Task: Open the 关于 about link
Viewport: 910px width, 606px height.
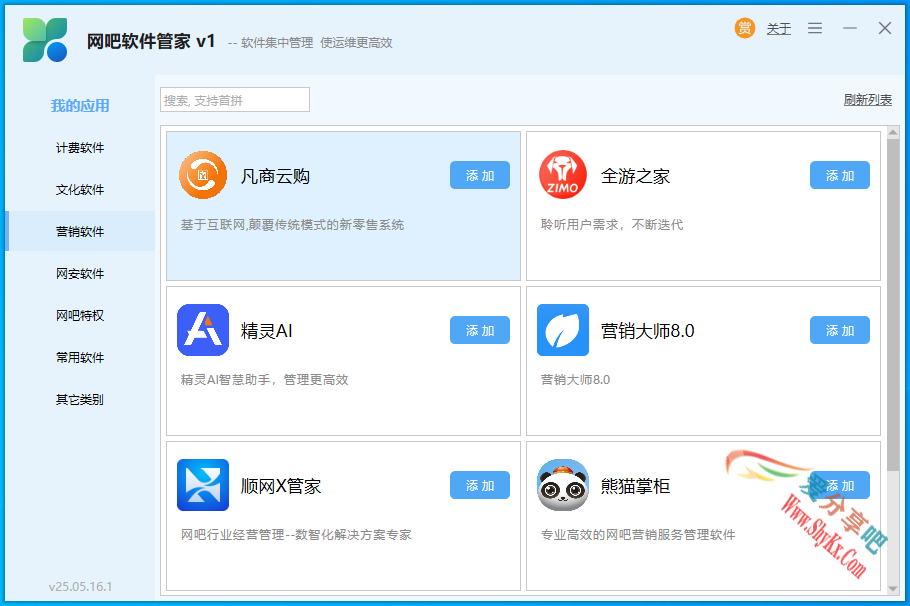Action: (x=778, y=28)
